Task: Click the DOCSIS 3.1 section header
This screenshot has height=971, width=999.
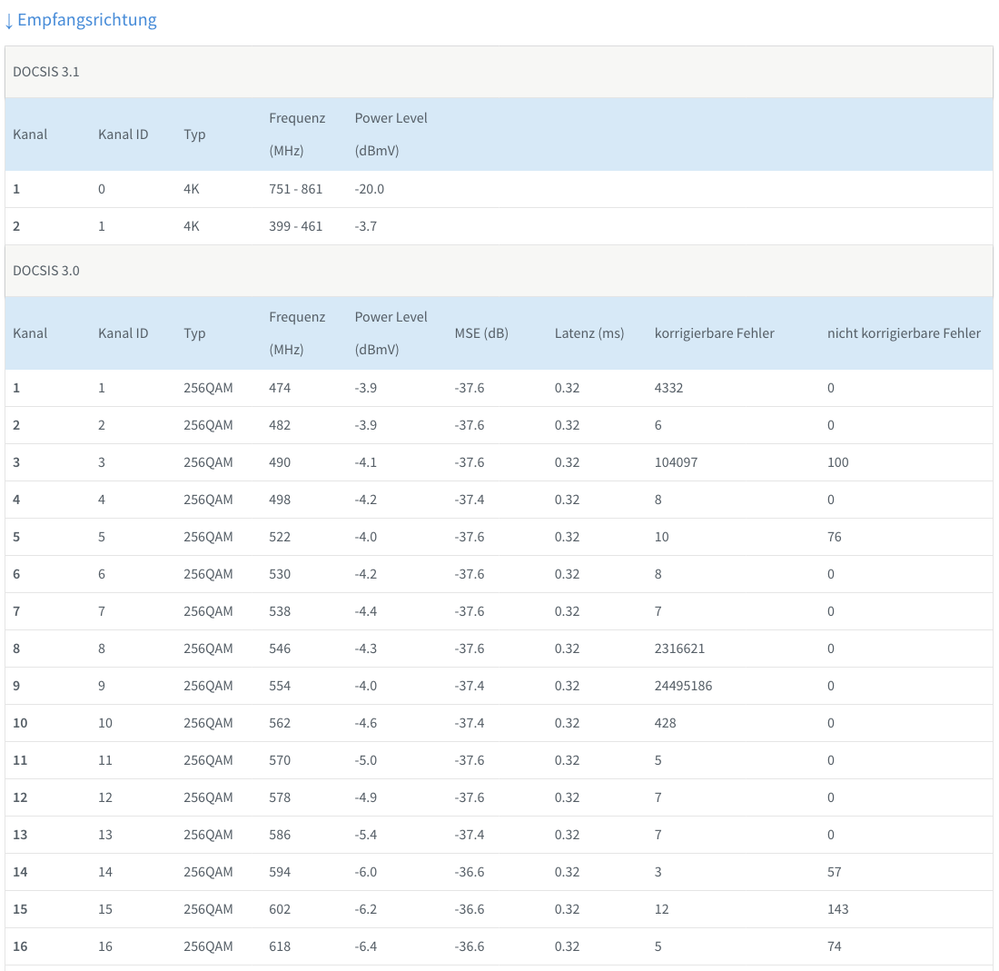Action: [x=46, y=72]
